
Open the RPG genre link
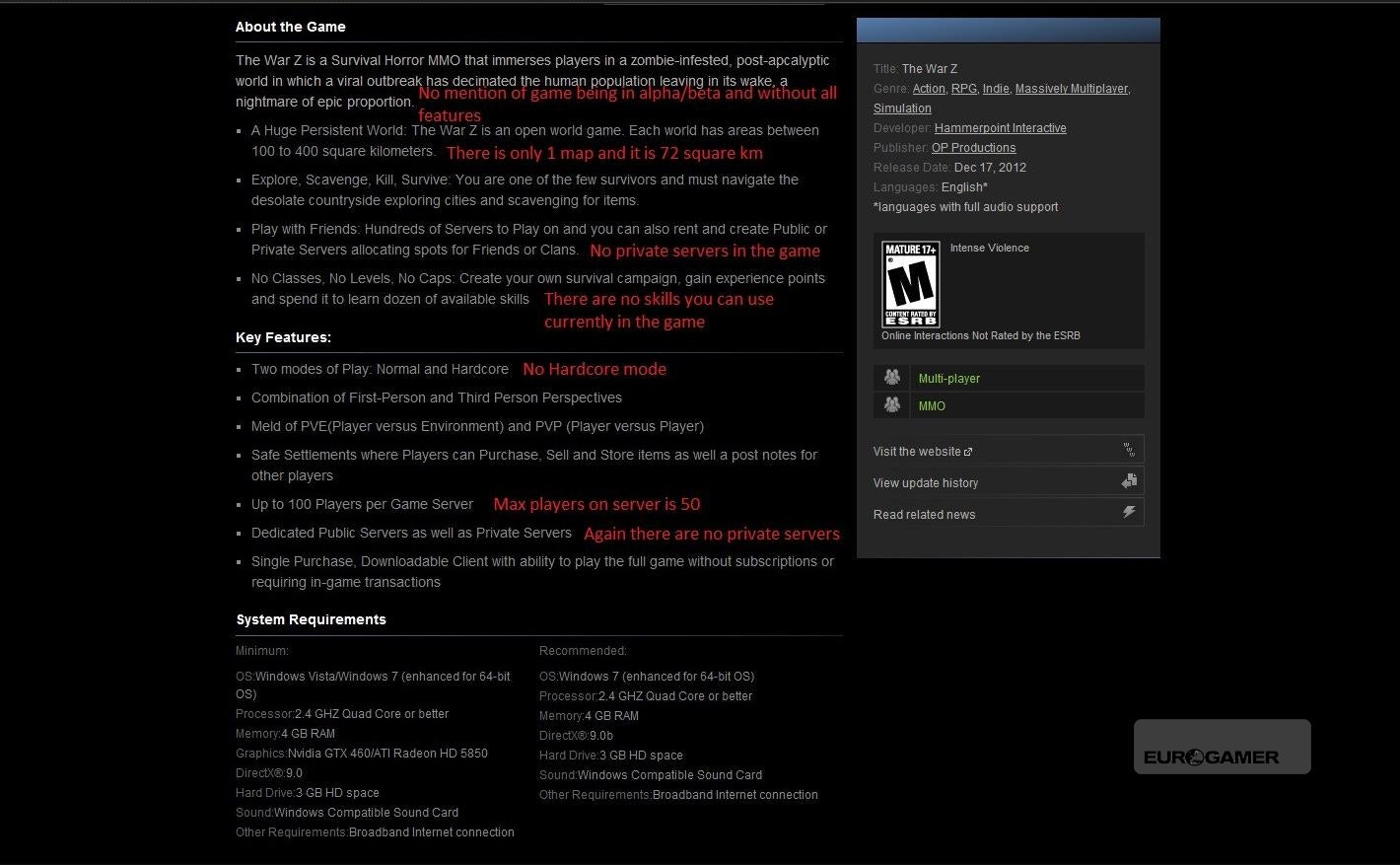[964, 89]
